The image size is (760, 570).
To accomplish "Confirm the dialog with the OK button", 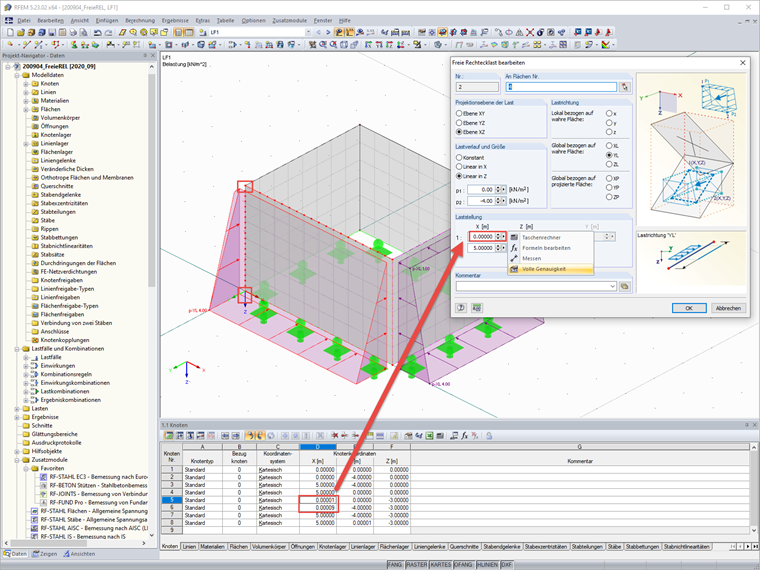I will pyautogui.click(x=689, y=308).
